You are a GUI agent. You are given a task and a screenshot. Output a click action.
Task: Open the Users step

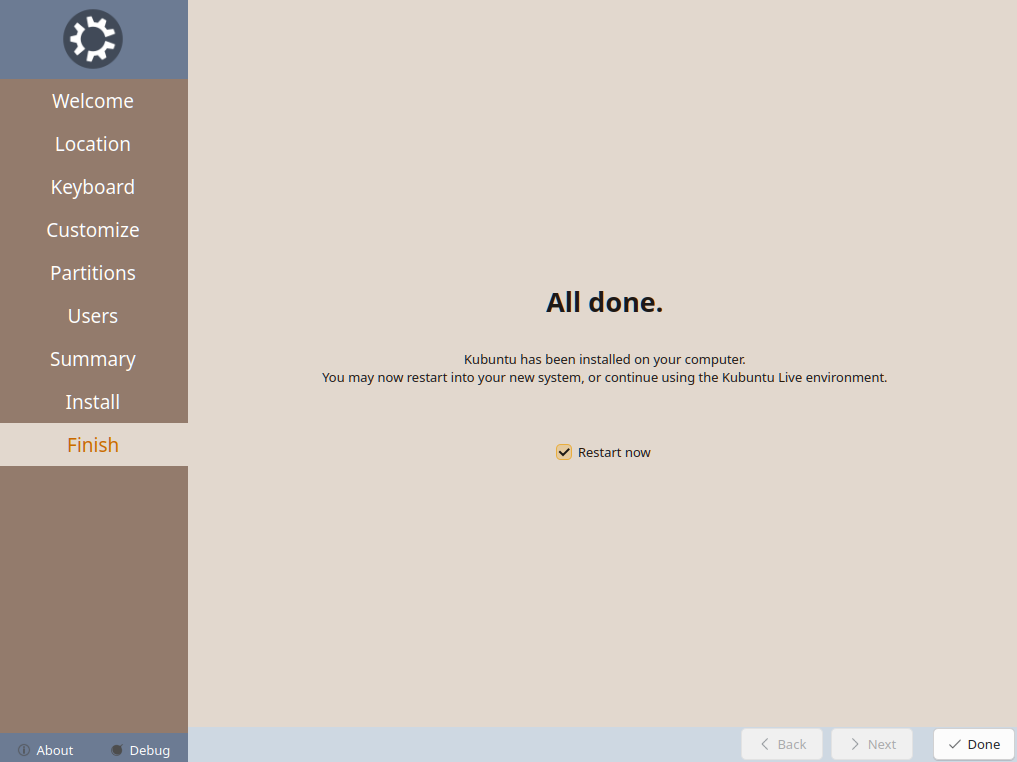coord(93,316)
